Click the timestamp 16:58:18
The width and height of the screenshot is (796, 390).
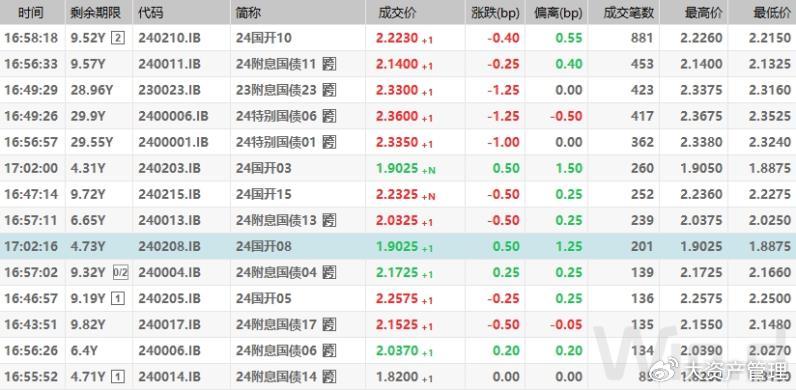point(31,38)
